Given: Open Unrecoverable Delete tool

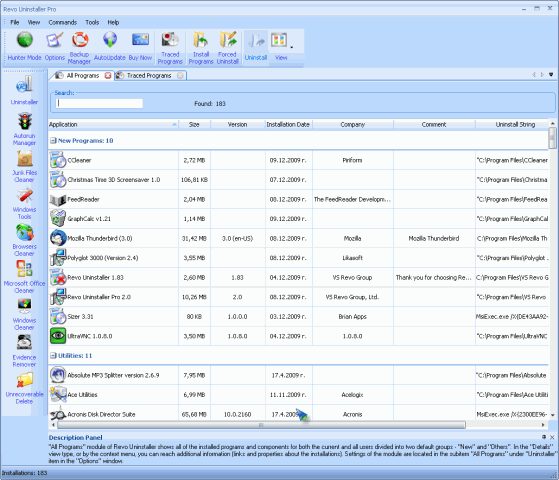Looking at the screenshot, I should (x=25, y=388).
